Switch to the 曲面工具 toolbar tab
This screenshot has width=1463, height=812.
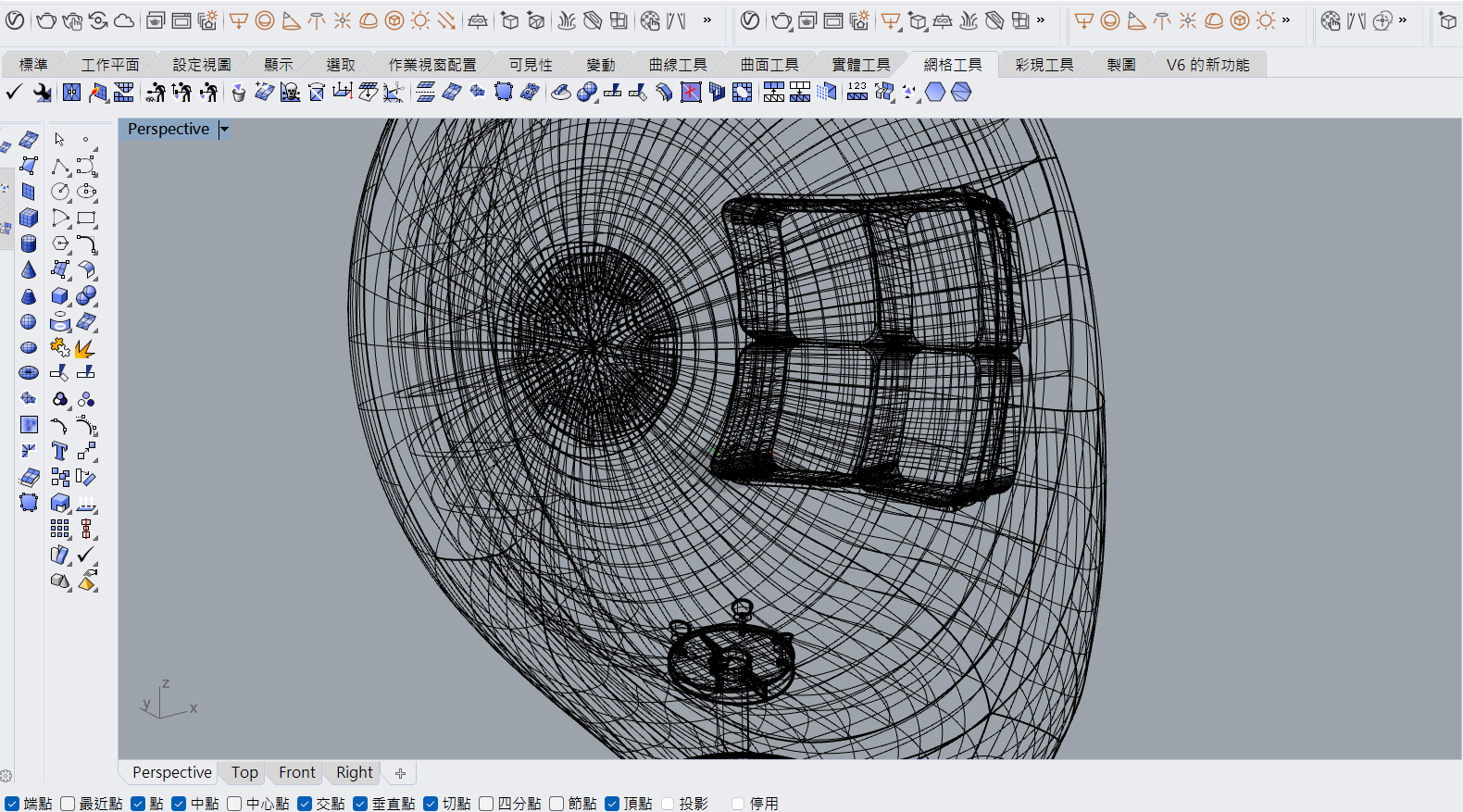tap(769, 65)
